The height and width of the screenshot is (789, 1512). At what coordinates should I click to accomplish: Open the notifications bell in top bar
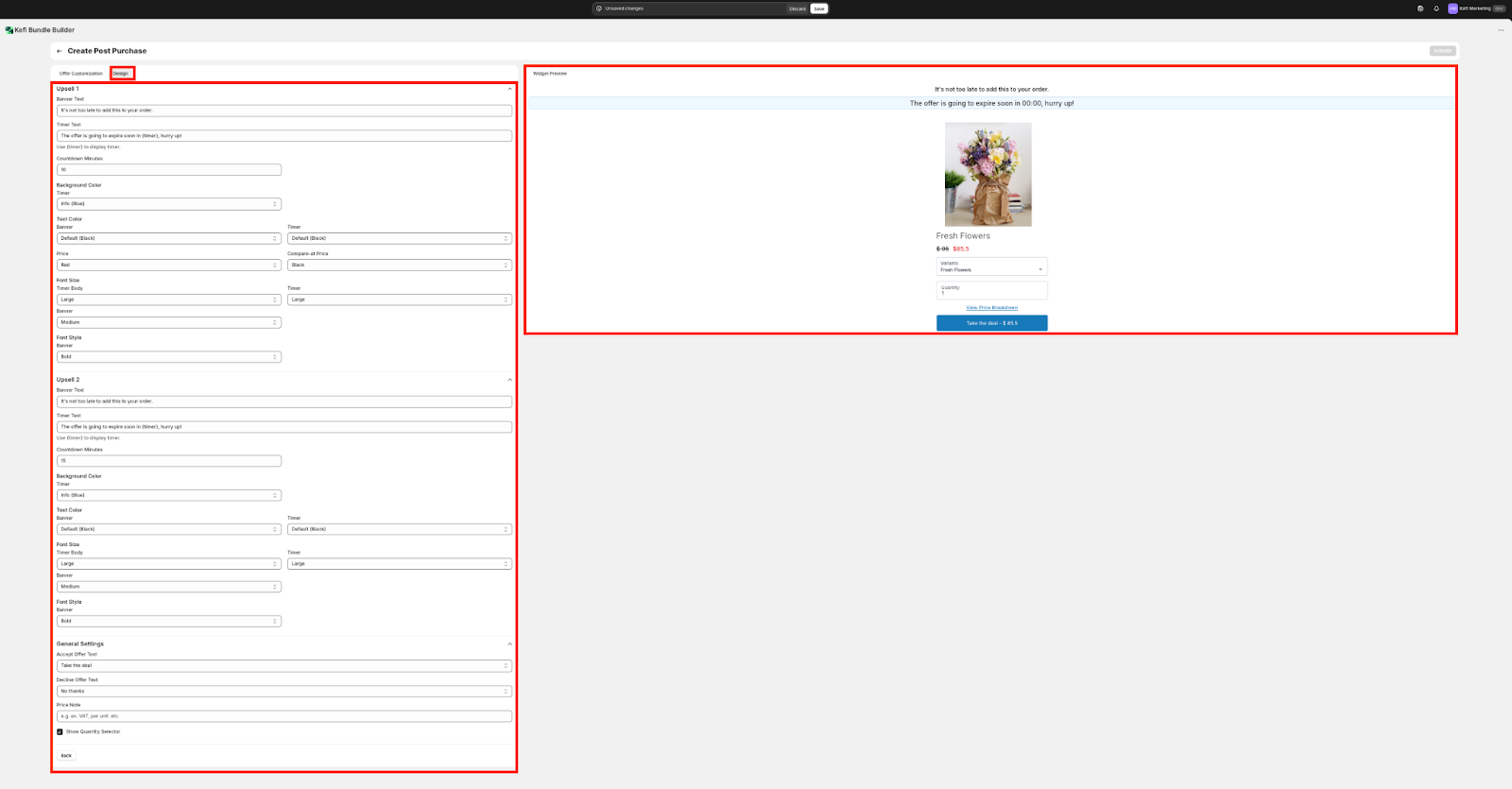(x=1436, y=9)
